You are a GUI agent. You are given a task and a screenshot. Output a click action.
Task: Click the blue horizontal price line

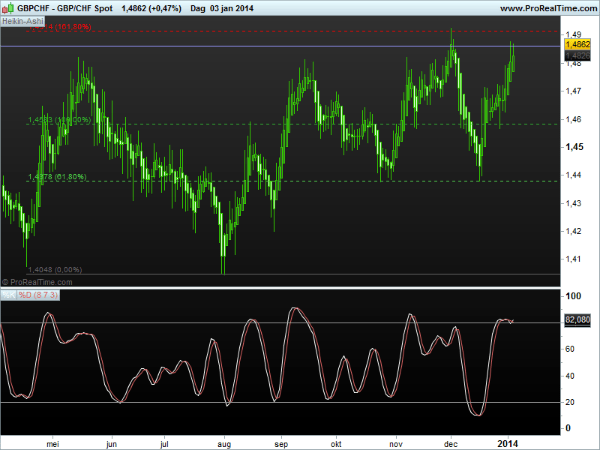point(300,46)
